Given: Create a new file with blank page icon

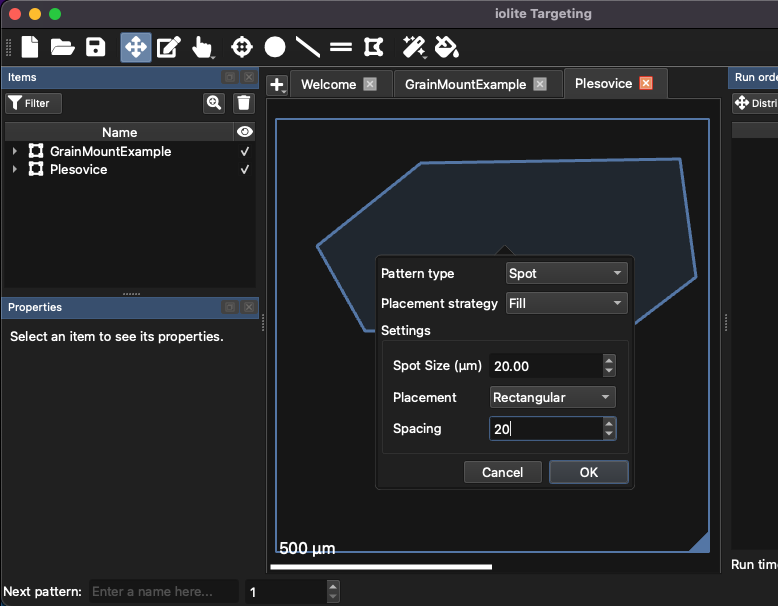Looking at the screenshot, I should (30, 48).
